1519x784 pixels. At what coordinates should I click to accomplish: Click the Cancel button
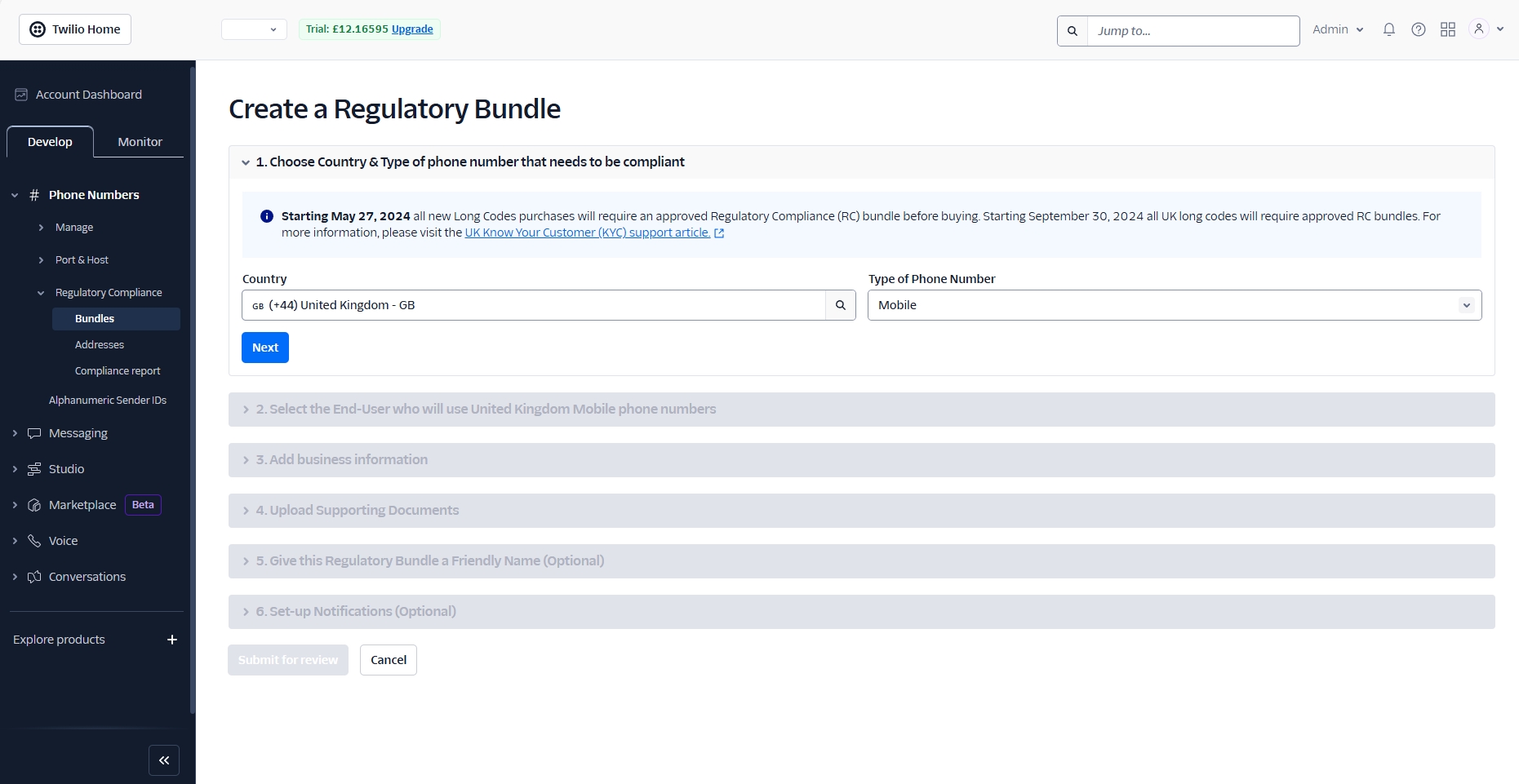pos(389,660)
